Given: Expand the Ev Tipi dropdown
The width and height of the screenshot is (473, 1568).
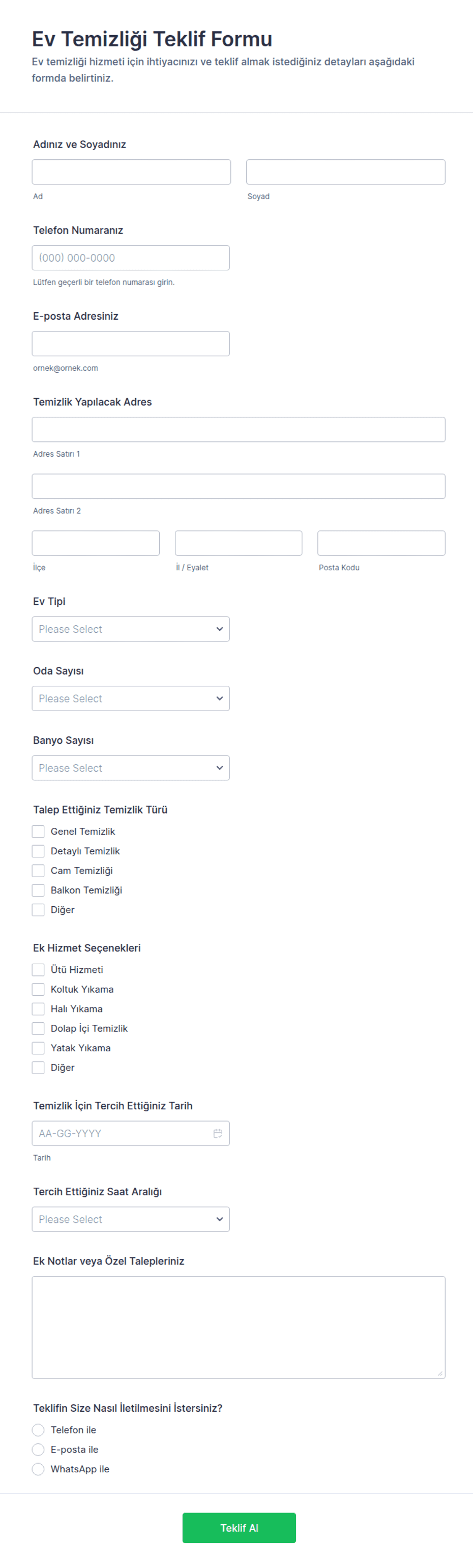Looking at the screenshot, I should 131,629.
